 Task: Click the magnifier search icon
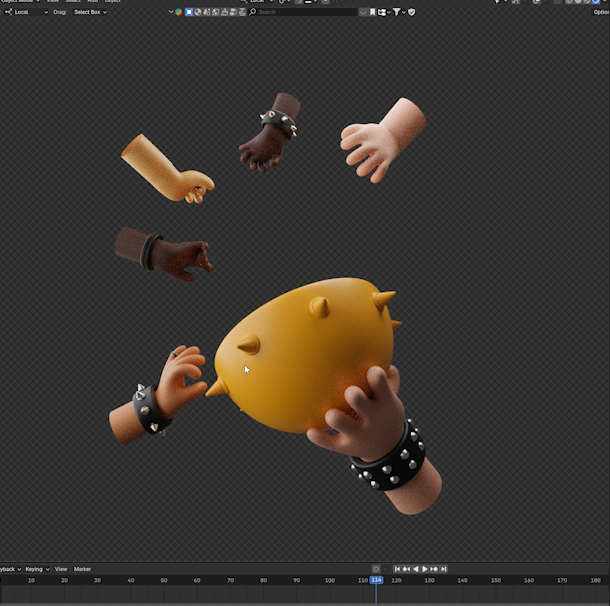click(x=252, y=12)
